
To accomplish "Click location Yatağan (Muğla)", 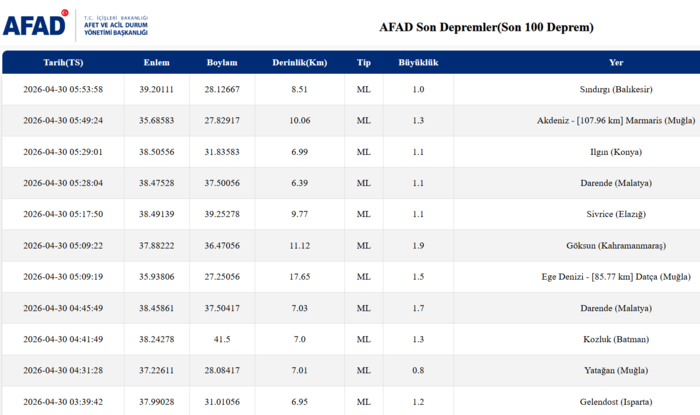I will (x=616, y=370).
